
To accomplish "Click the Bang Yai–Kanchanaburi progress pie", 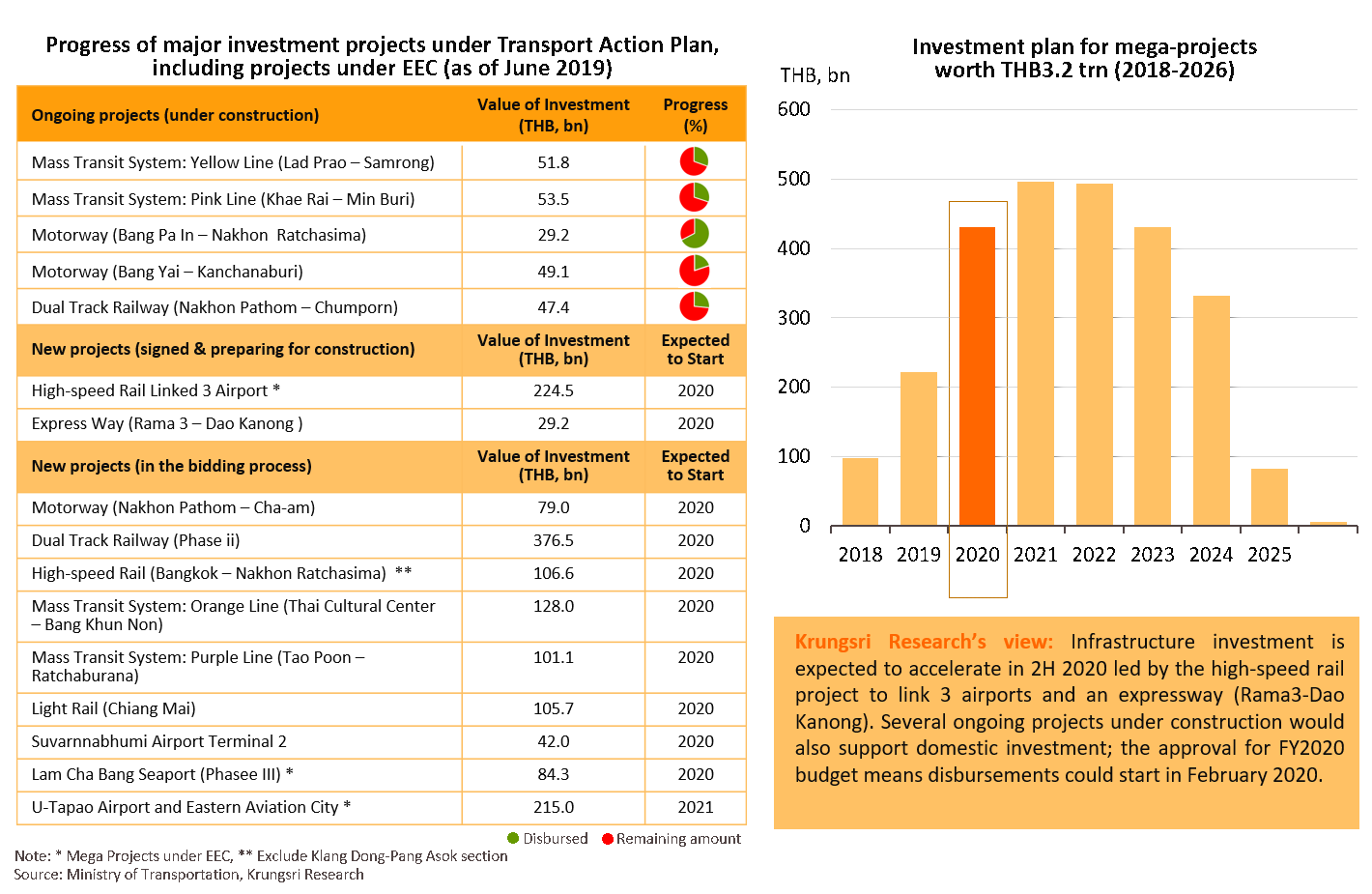I will tap(694, 271).
